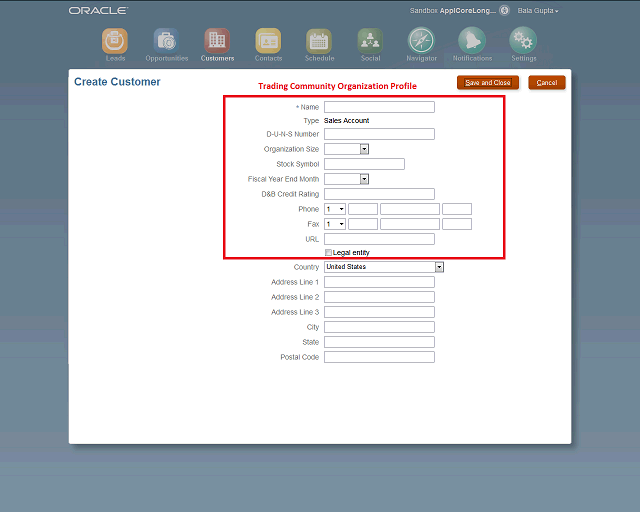Image resolution: width=640 pixels, height=512 pixels.
Task: Open the Schedule calendar icon
Action: click(x=319, y=41)
